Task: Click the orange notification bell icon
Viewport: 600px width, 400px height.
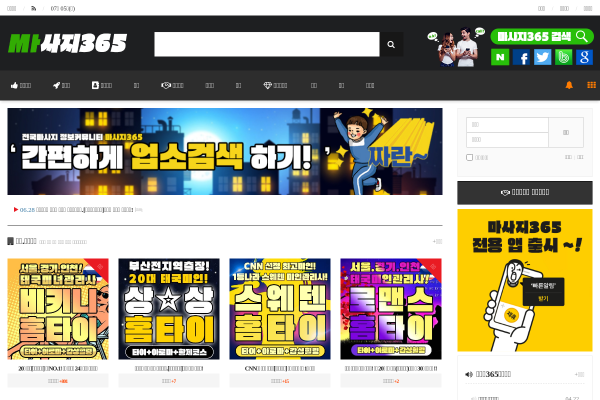Action: pyautogui.click(x=569, y=85)
